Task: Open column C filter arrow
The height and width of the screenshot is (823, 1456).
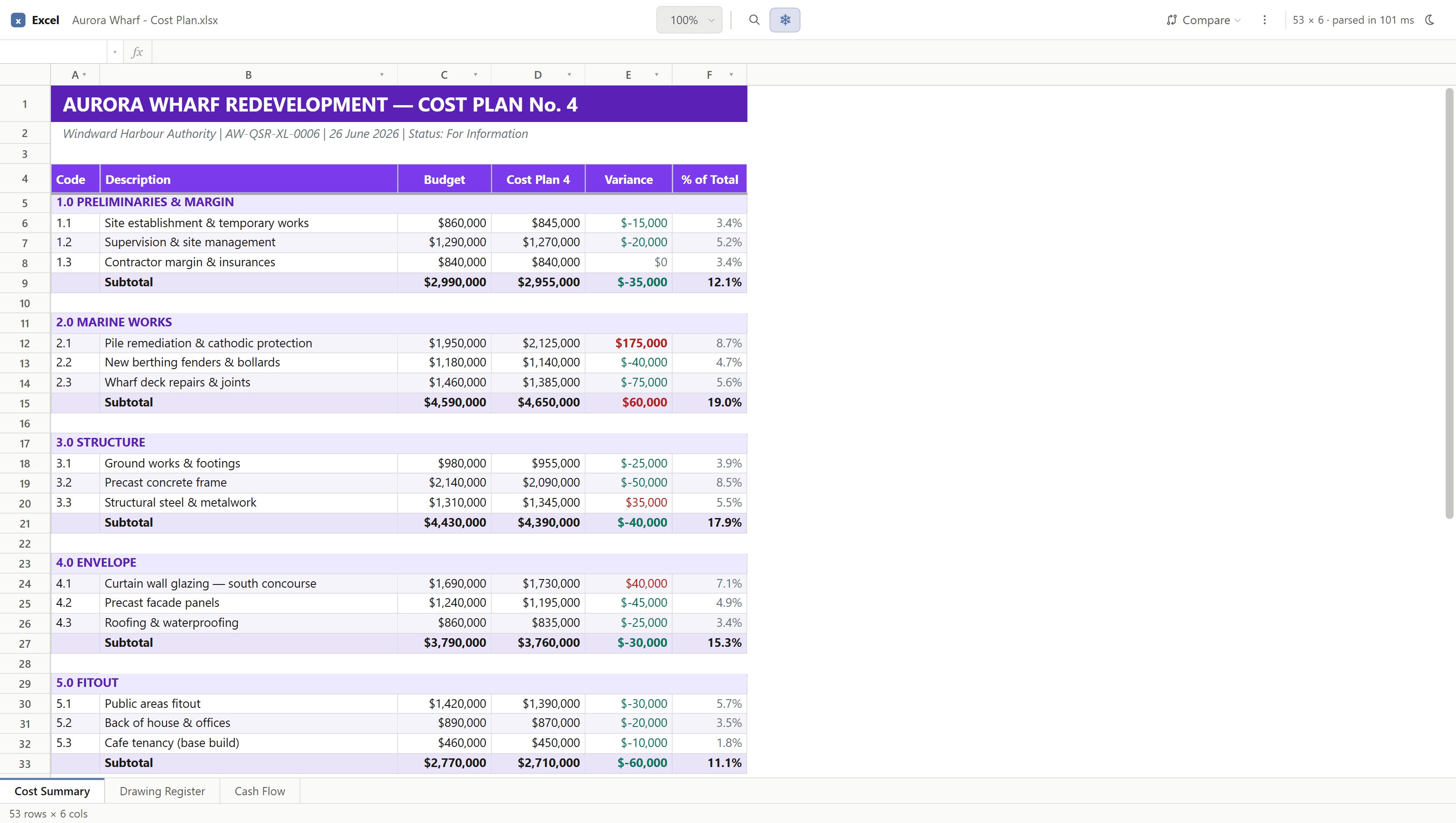Action: pyautogui.click(x=475, y=75)
